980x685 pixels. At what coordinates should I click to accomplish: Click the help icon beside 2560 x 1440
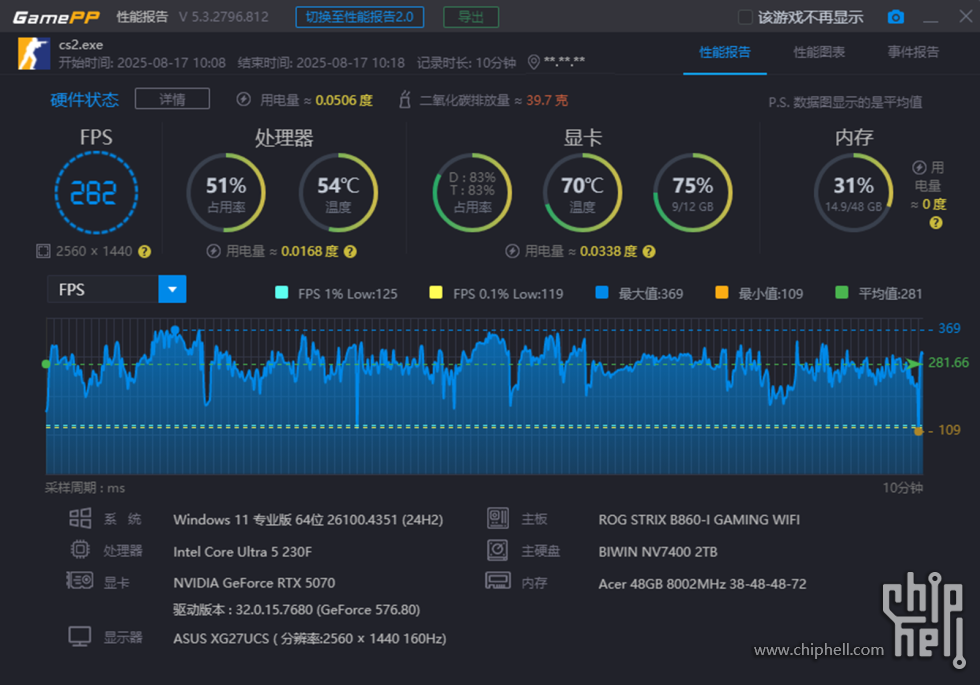click(144, 251)
